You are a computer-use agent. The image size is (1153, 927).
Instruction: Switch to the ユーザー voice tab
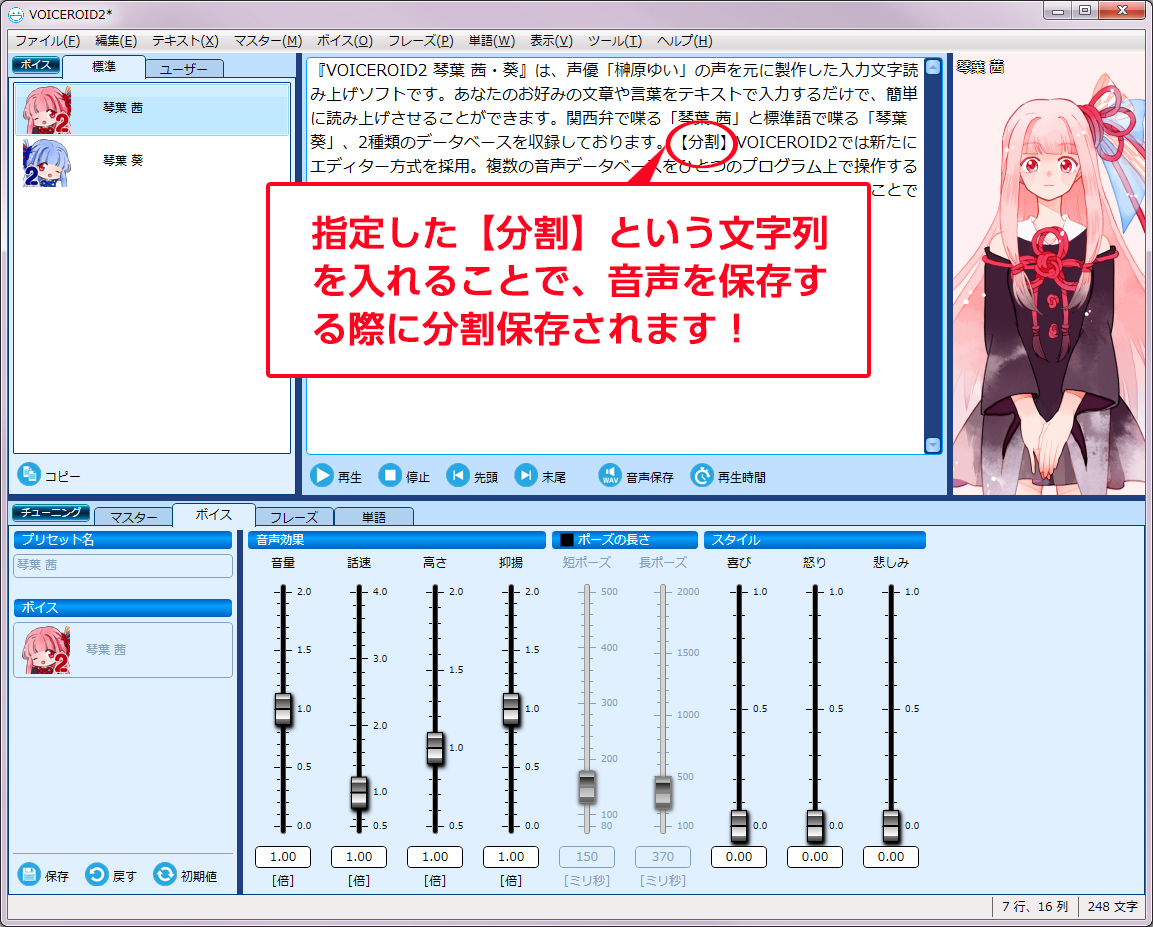(x=184, y=69)
